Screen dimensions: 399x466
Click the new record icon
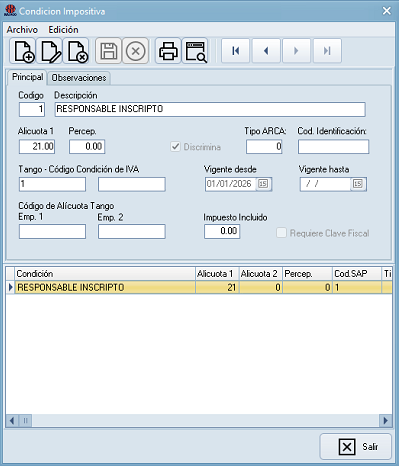[x=23, y=51]
